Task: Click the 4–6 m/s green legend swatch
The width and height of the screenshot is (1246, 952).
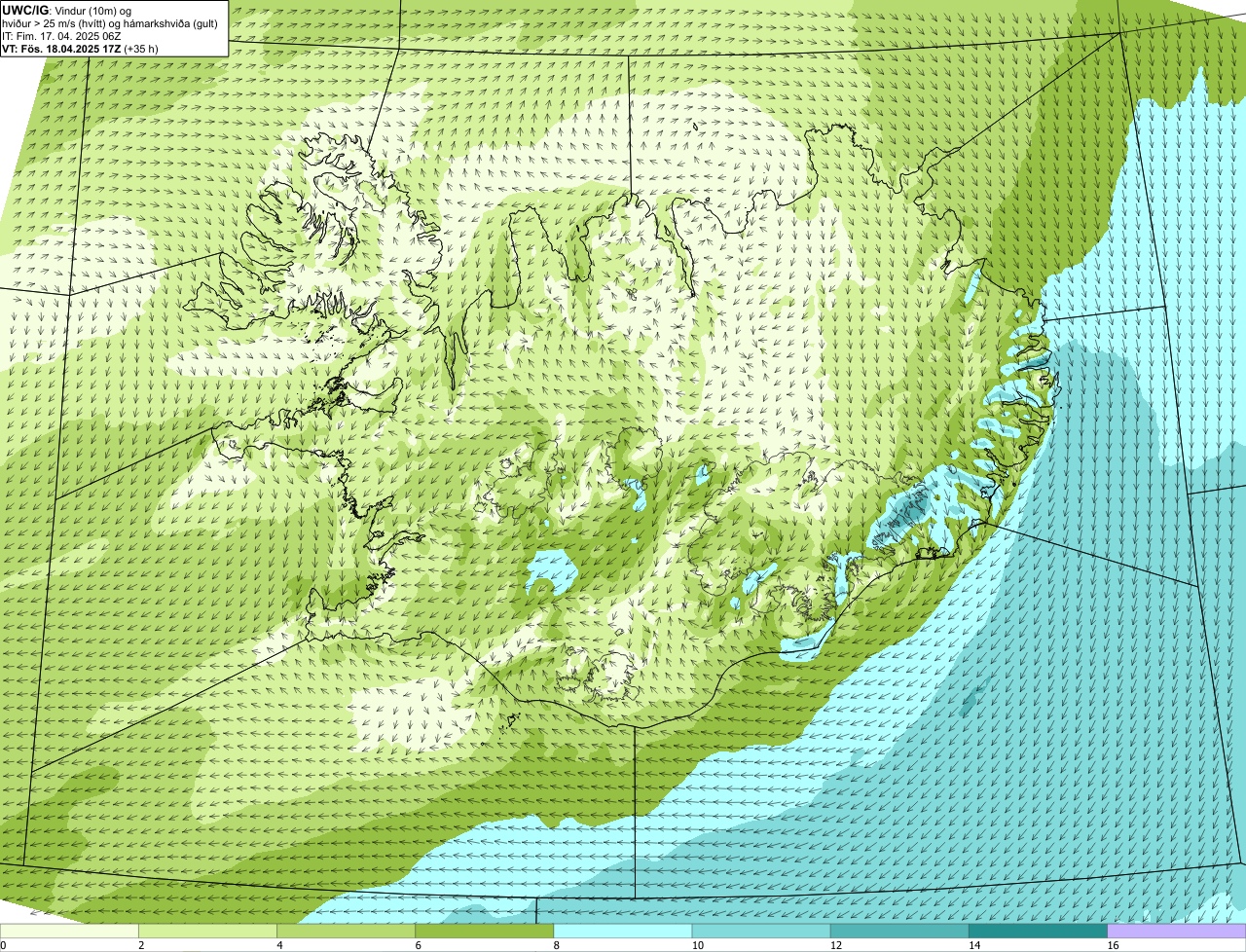Action: 347,932
